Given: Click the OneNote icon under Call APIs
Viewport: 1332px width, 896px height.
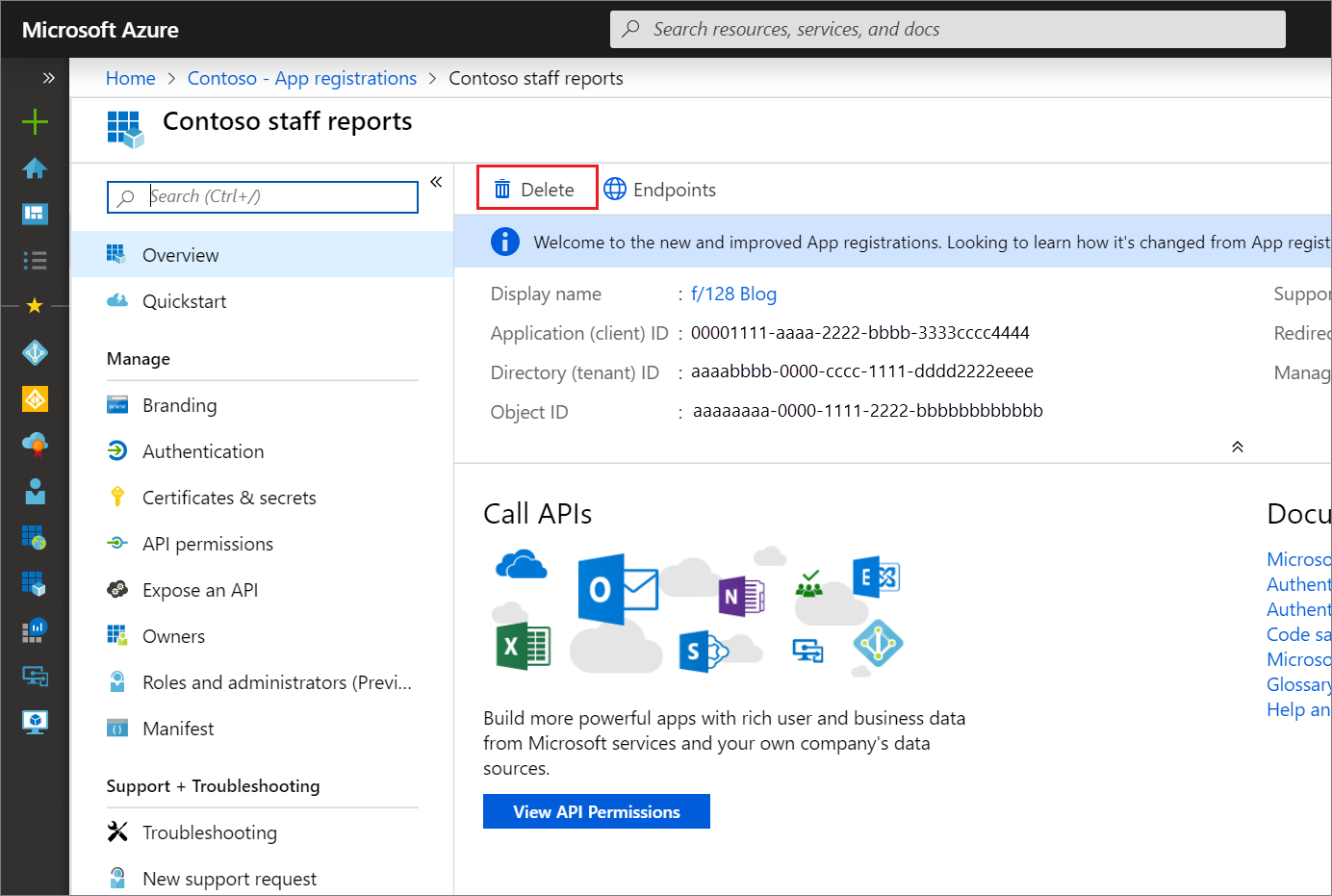Looking at the screenshot, I should click(x=740, y=597).
